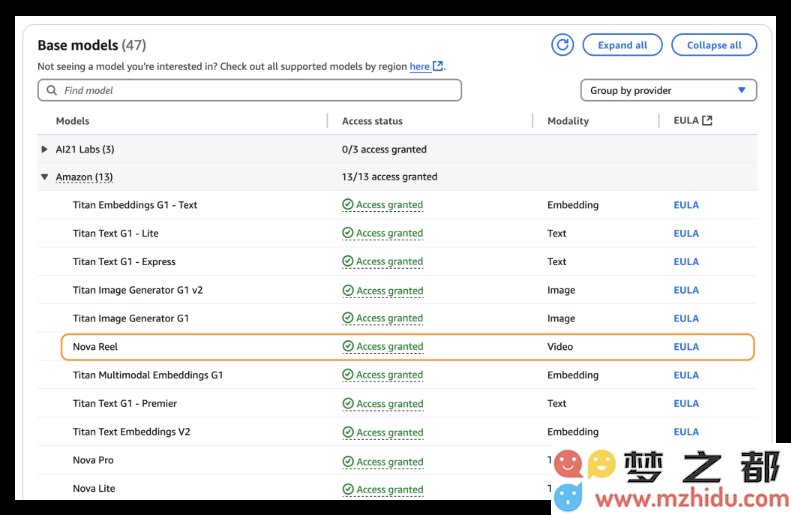791x515 pixels.
Task: Click Access granted status for Titan Embeddings G1 - Text
Action: click(x=383, y=205)
